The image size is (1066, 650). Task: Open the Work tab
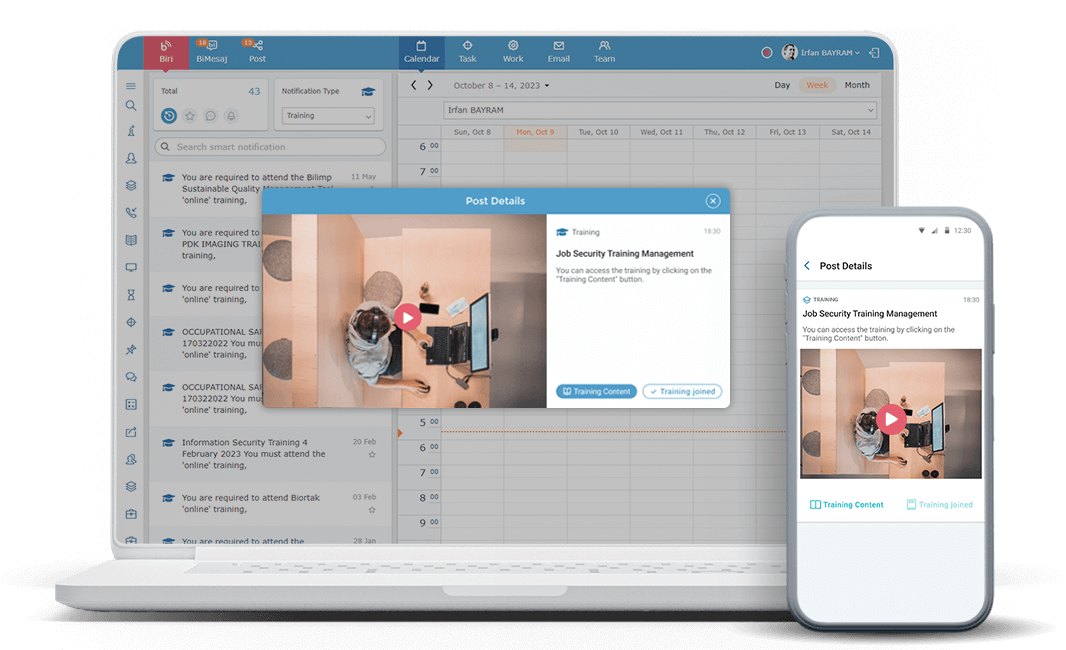(x=513, y=52)
